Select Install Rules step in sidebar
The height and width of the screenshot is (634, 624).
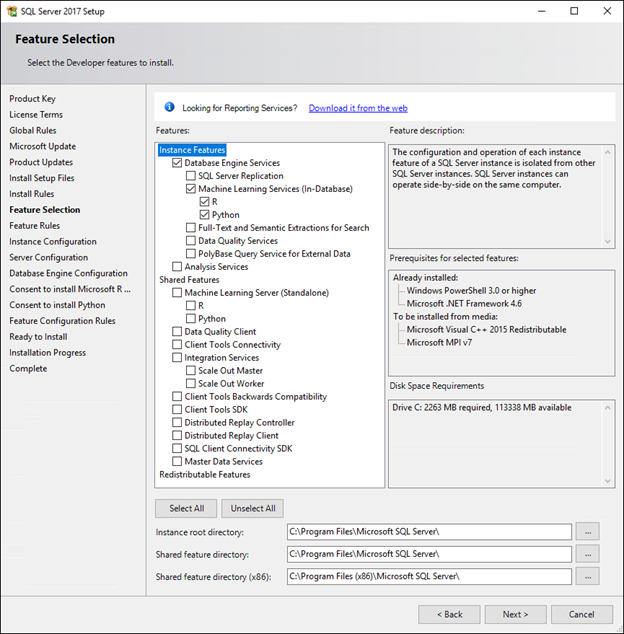point(32,194)
